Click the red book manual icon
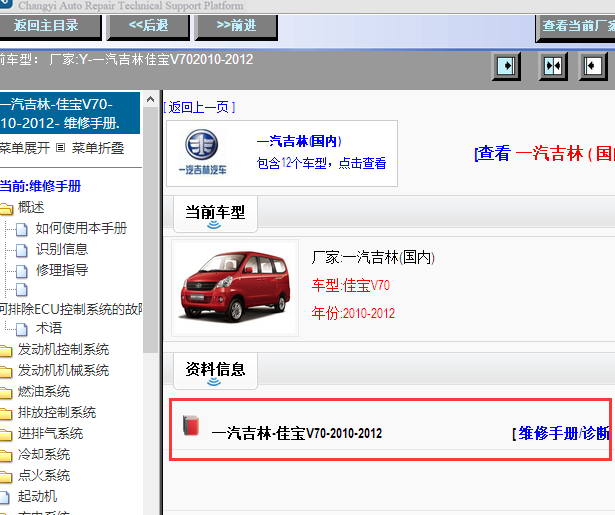This screenshot has width=615, height=515. tap(191, 425)
